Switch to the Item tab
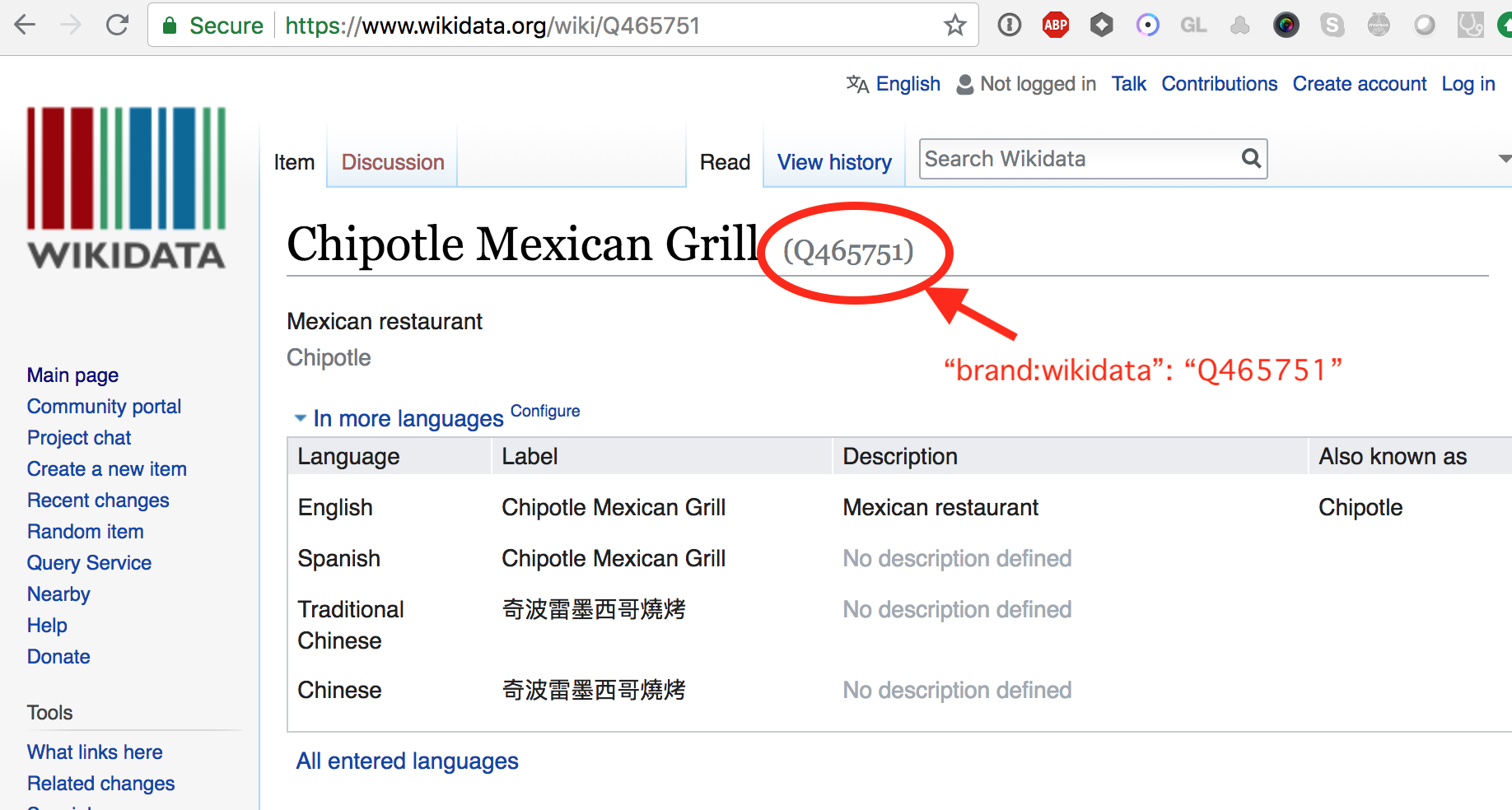The image size is (1512, 810). pyautogui.click(x=294, y=162)
